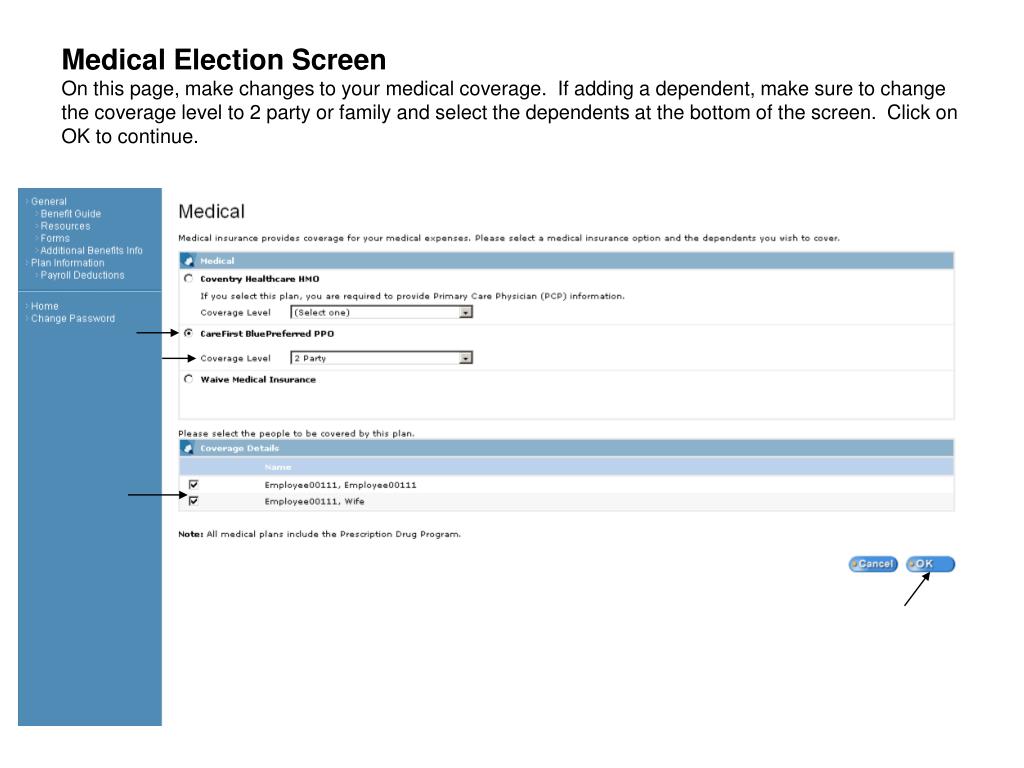Go to the Home page link
The image size is (1024, 768).
click(45, 306)
